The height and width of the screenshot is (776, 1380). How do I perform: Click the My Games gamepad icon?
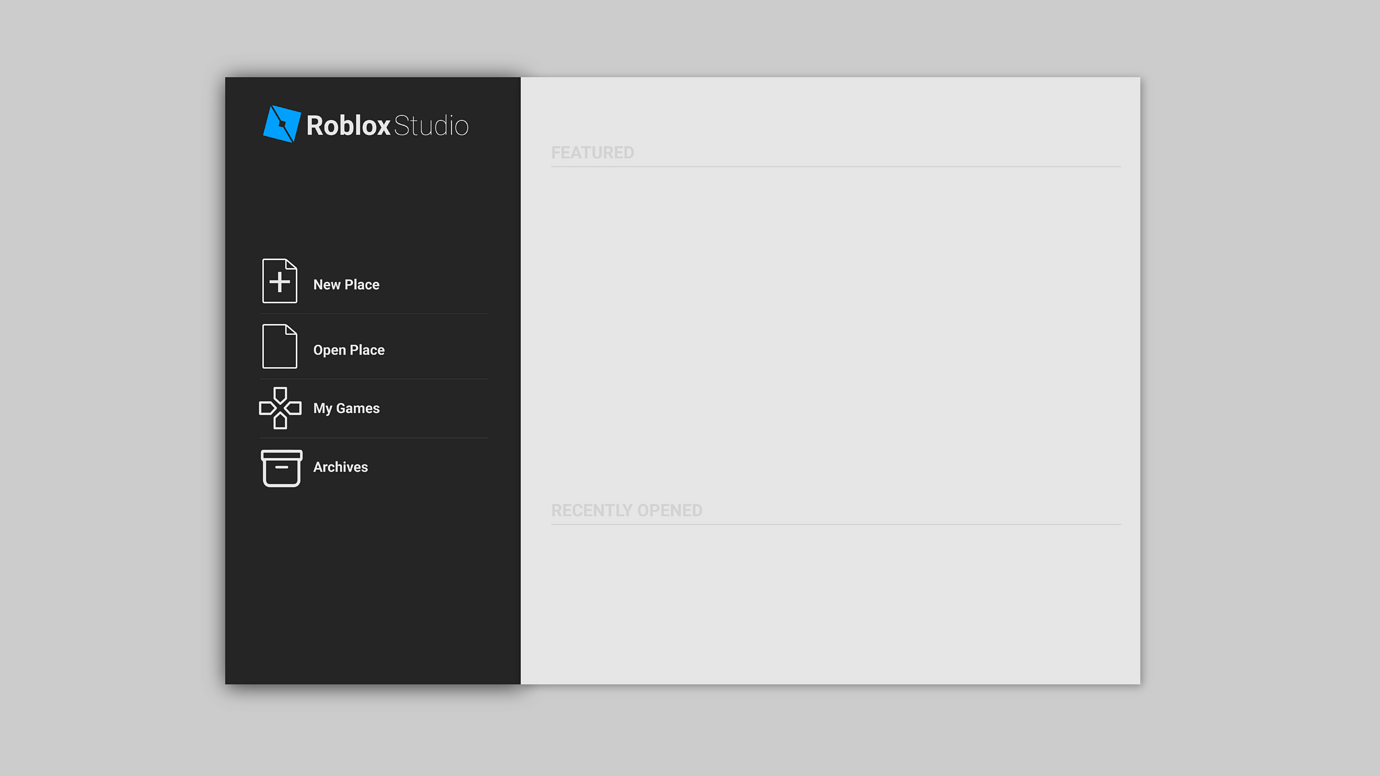(280, 408)
